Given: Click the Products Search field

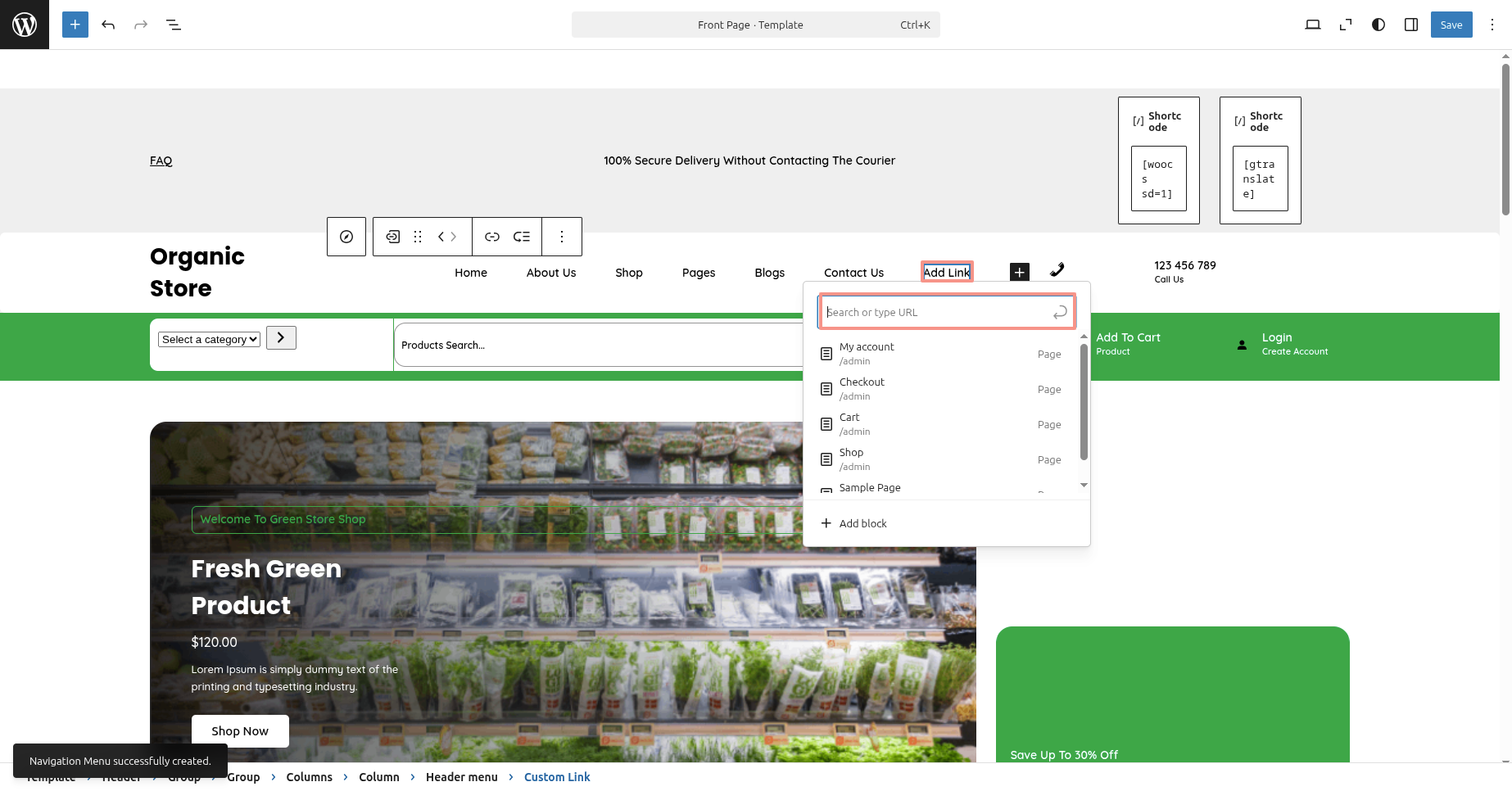Looking at the screenshot, I should (x=599, y=345).
